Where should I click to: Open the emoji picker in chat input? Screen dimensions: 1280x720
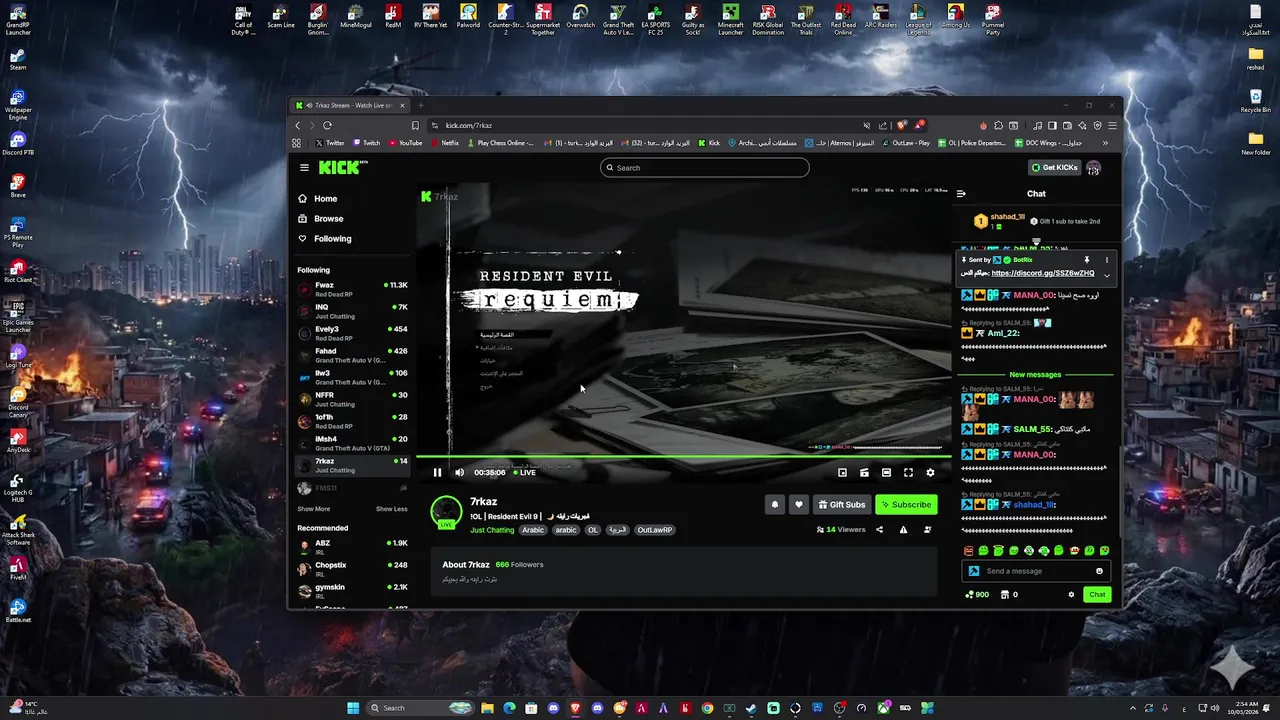tap(1099, 571)
